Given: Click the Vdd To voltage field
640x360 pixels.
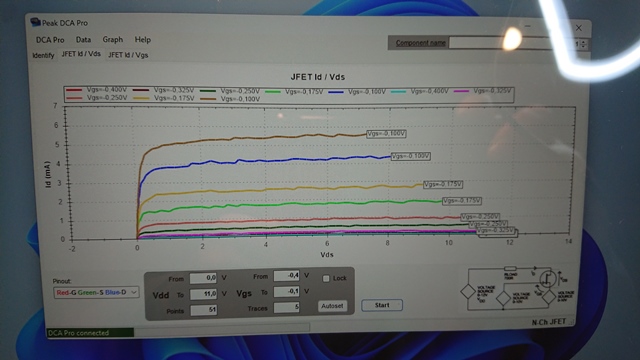Looking at the screenshot, I should point(203,294).
